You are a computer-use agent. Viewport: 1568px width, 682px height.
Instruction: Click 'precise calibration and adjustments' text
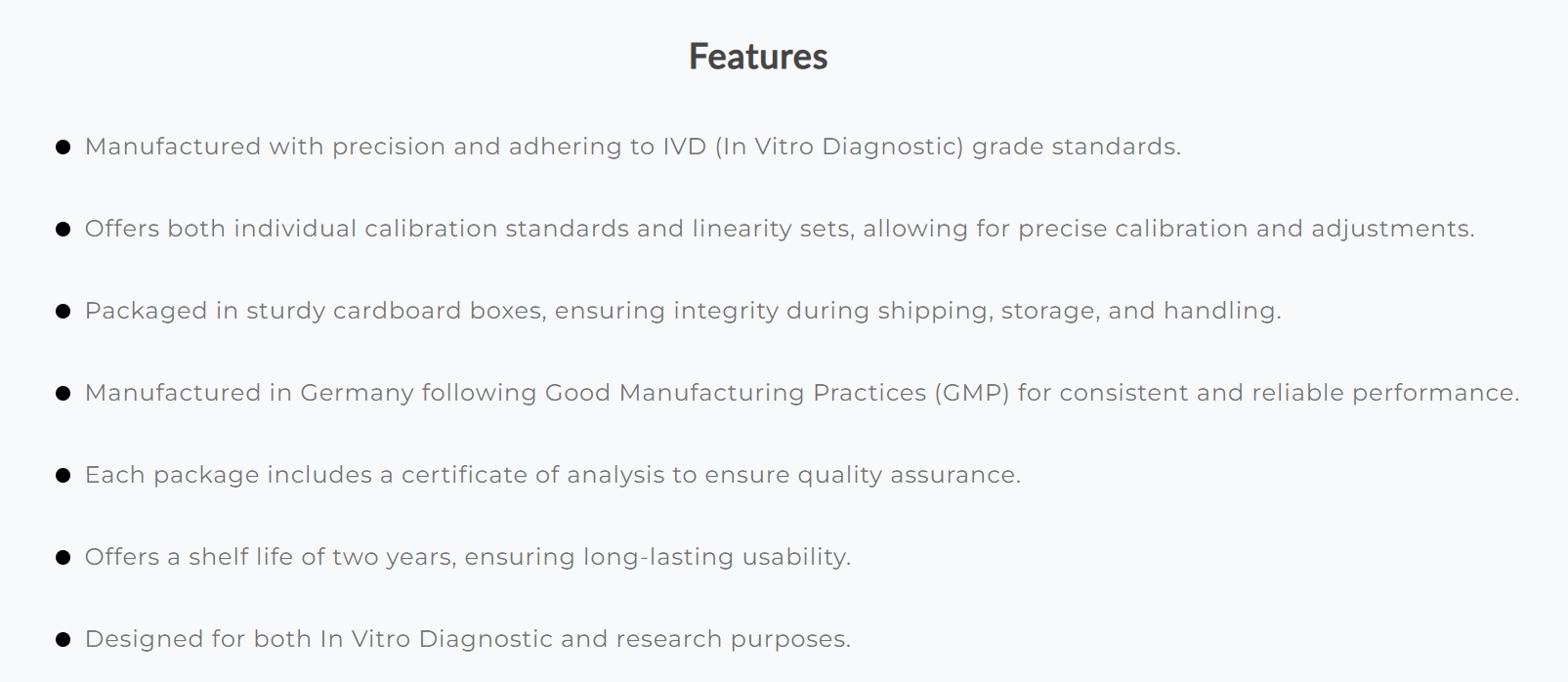pyautogui.click(x=1244, y=229)
